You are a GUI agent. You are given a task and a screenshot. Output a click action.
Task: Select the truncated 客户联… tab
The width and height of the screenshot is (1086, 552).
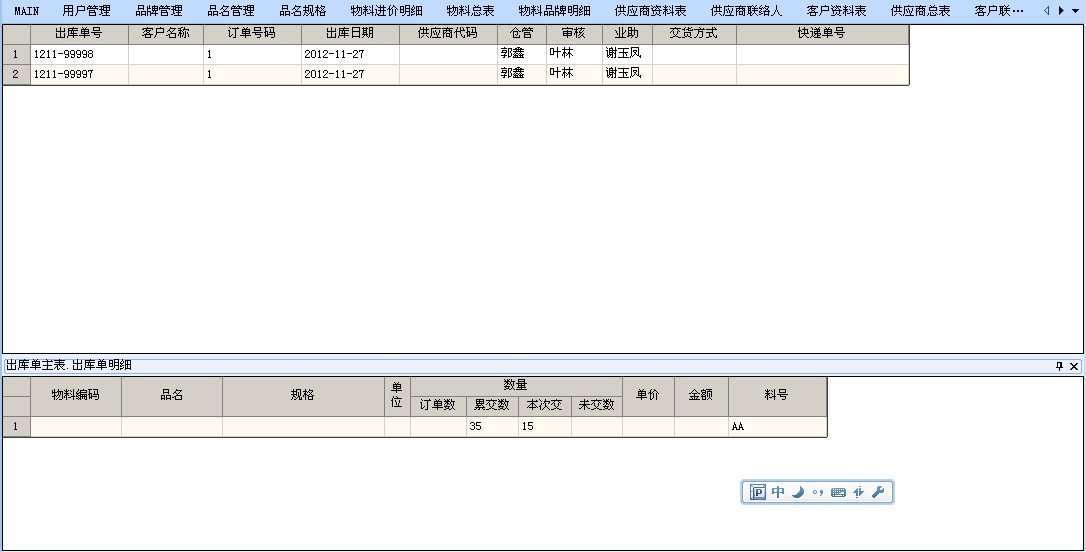(x=999, y=10)
